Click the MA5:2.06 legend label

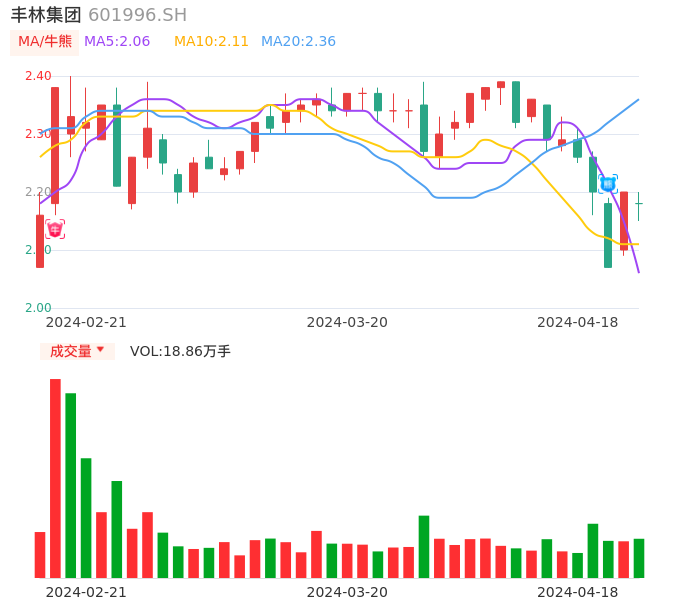[117, 42]
